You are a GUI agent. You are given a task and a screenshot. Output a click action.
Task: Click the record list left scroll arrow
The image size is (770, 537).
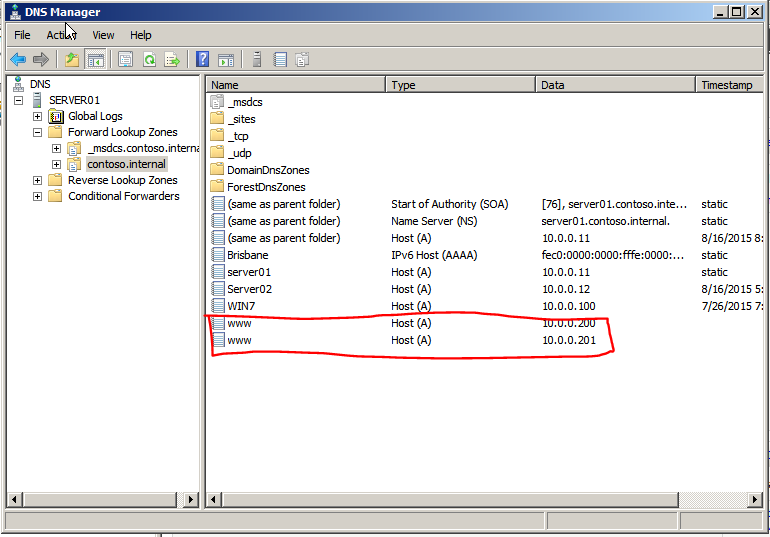click(214, 500)
